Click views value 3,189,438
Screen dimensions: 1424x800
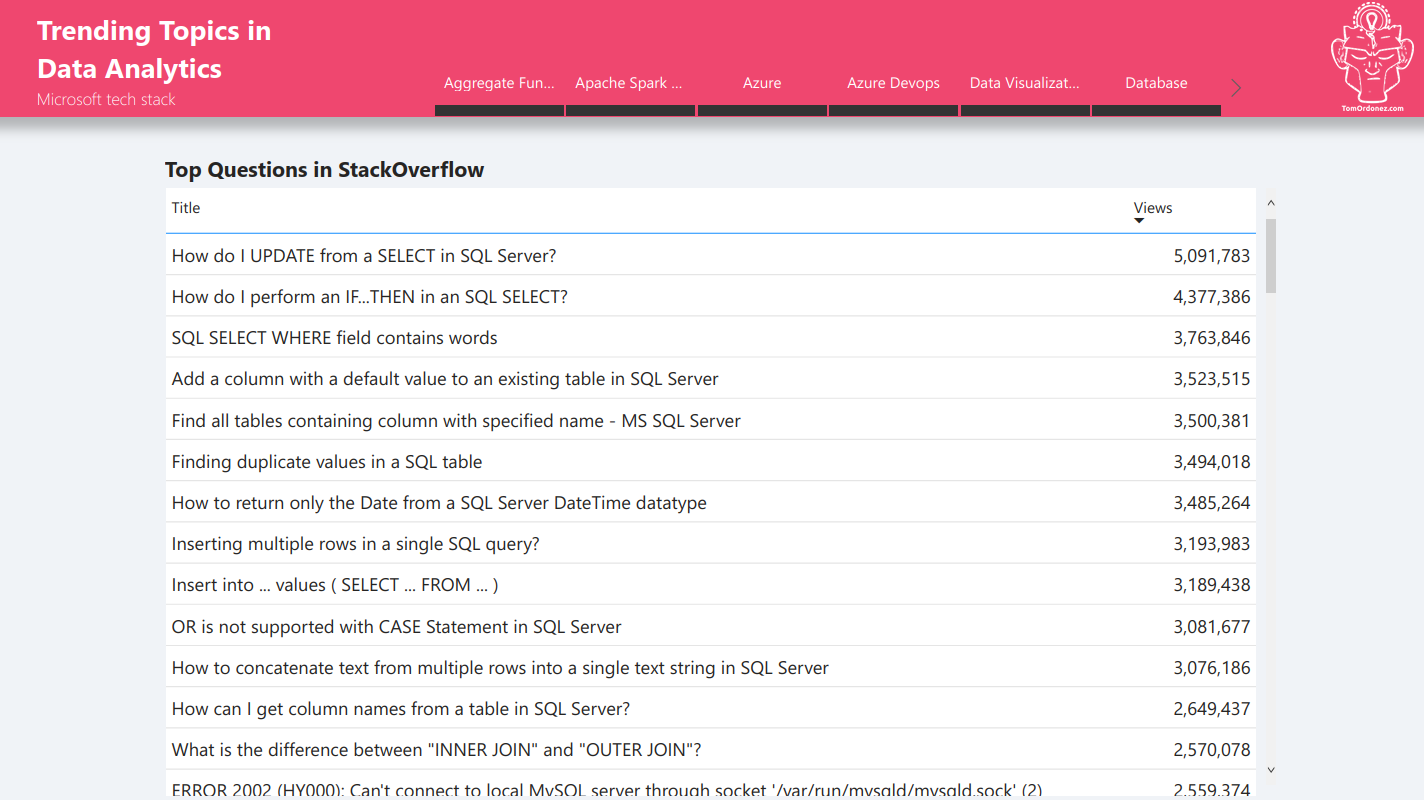pos(1212,584)
